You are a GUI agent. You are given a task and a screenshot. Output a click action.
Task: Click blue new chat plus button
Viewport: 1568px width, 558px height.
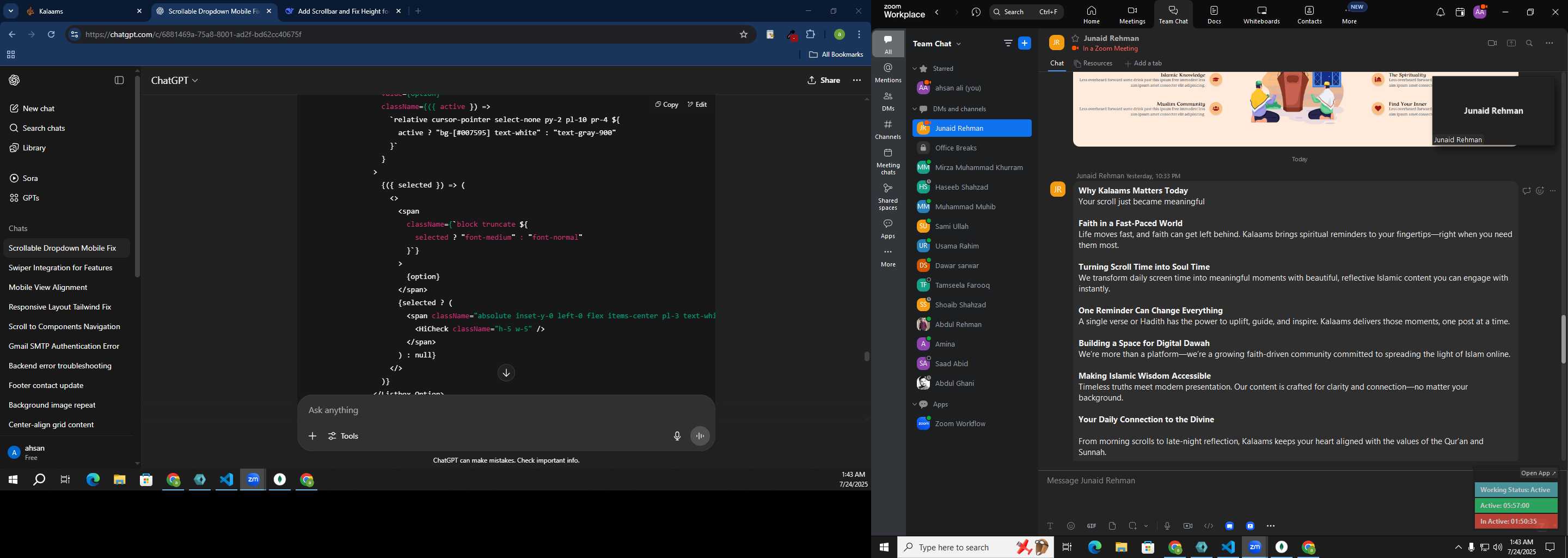point(1025,43)
